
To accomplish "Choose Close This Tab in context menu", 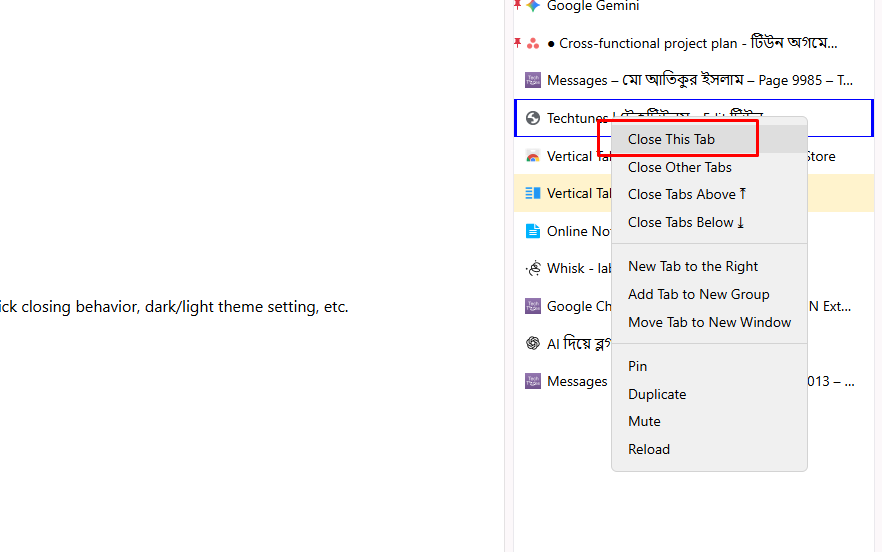I will point(709,139).
